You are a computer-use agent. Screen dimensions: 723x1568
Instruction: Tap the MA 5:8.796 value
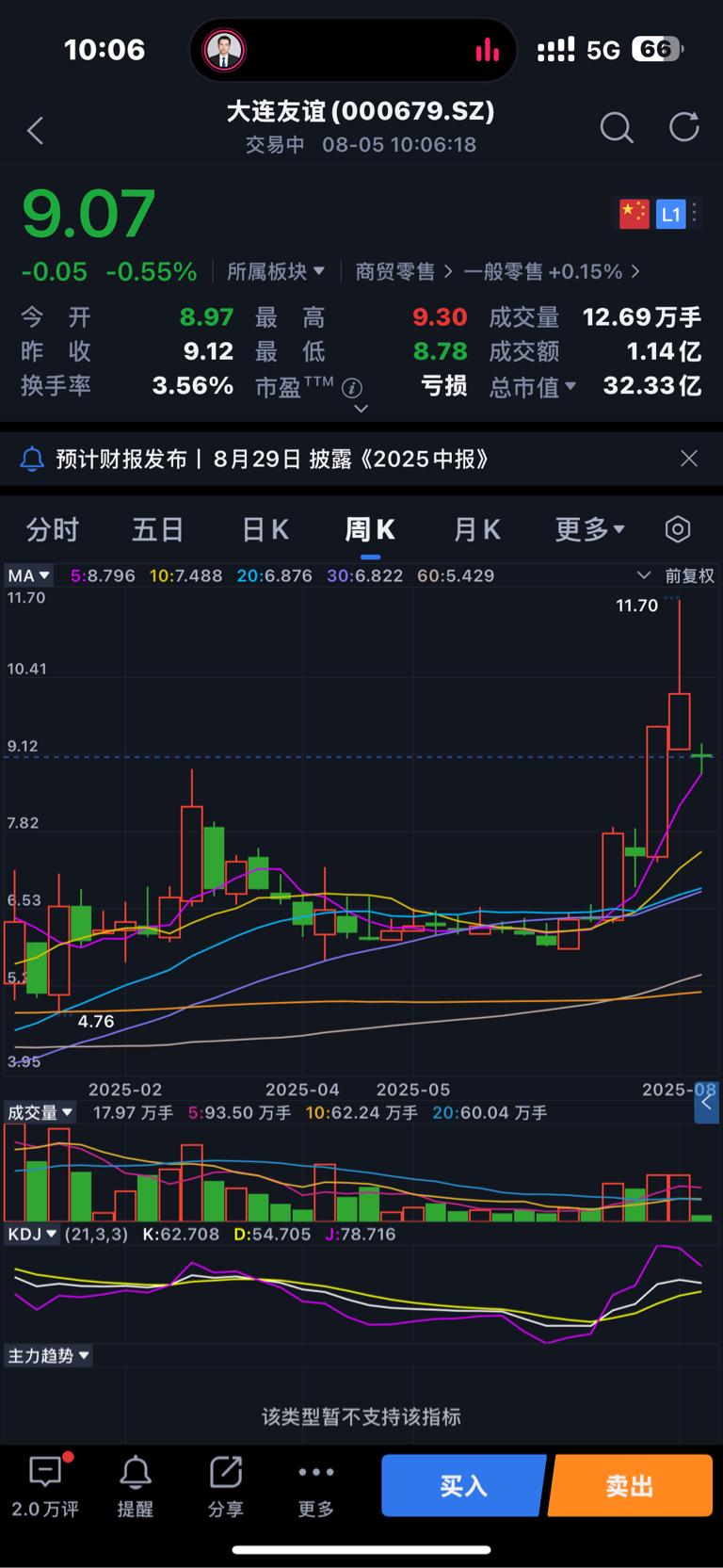103,575
